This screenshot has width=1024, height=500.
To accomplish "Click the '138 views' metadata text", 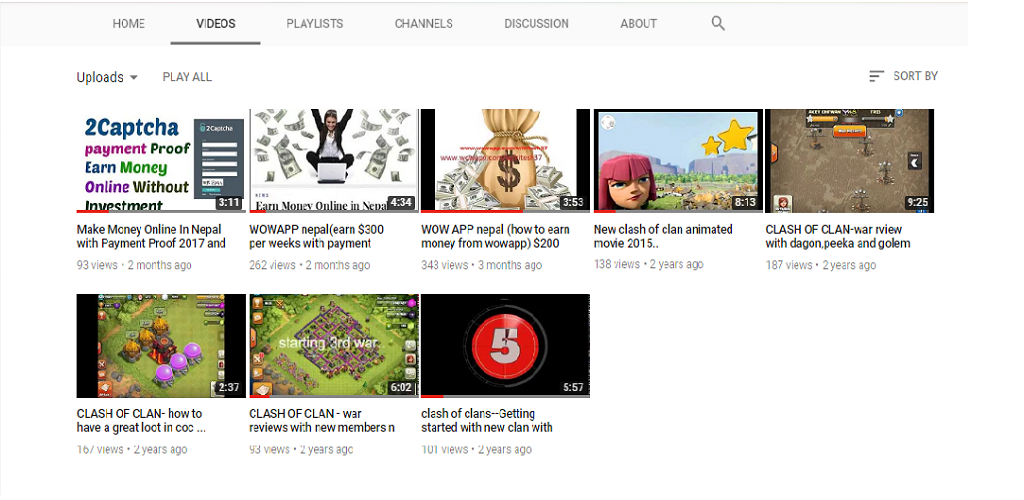I will pos(616,264).
